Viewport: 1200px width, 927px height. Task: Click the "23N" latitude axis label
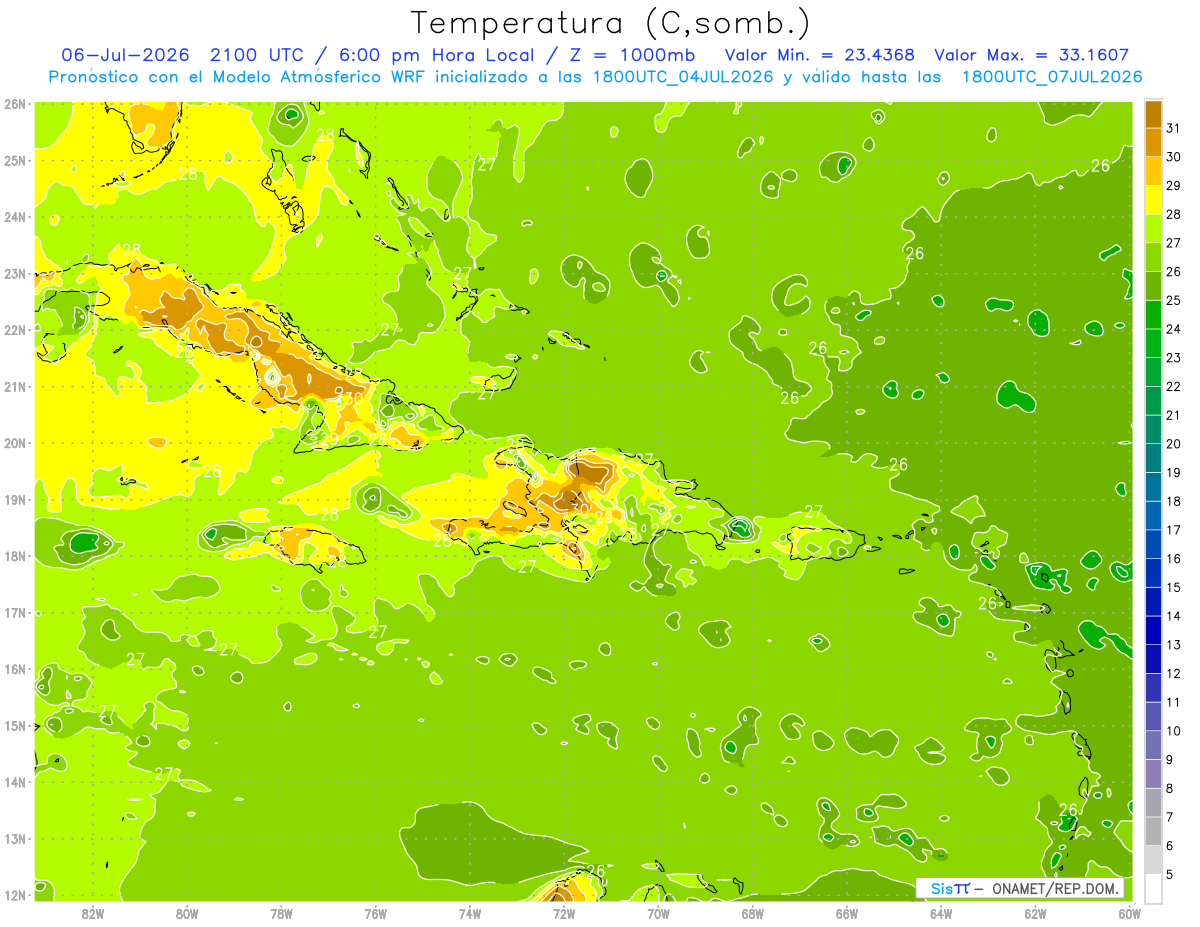14,273
